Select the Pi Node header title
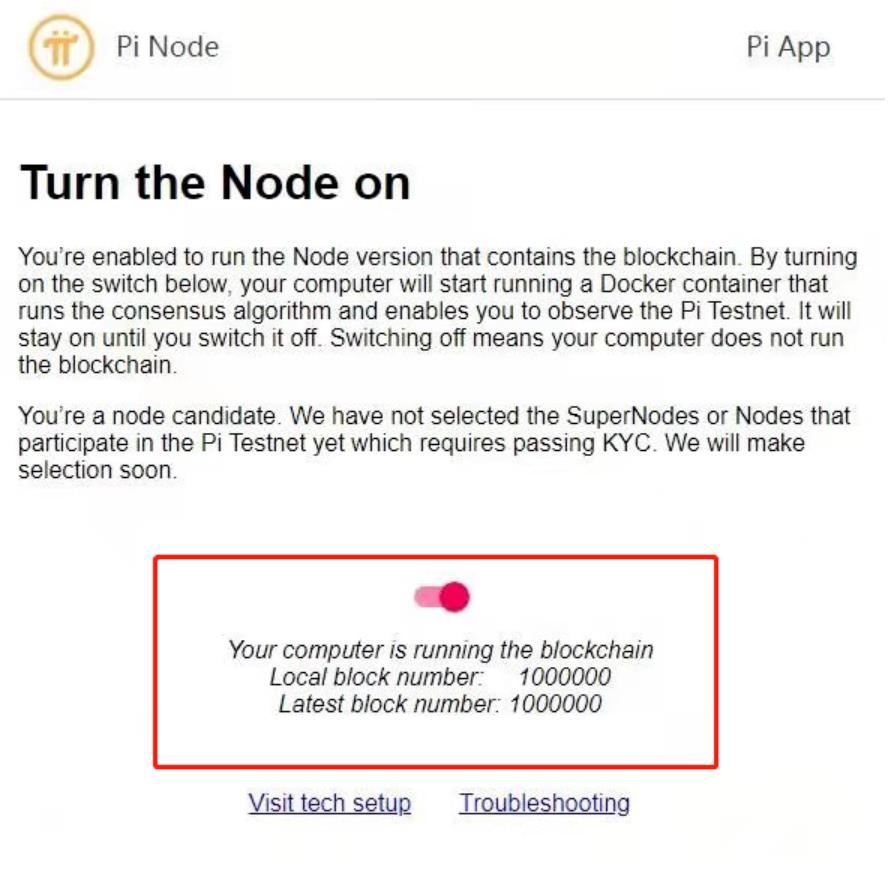The width and height of the screenshot is (892, 869). [167, 47]
